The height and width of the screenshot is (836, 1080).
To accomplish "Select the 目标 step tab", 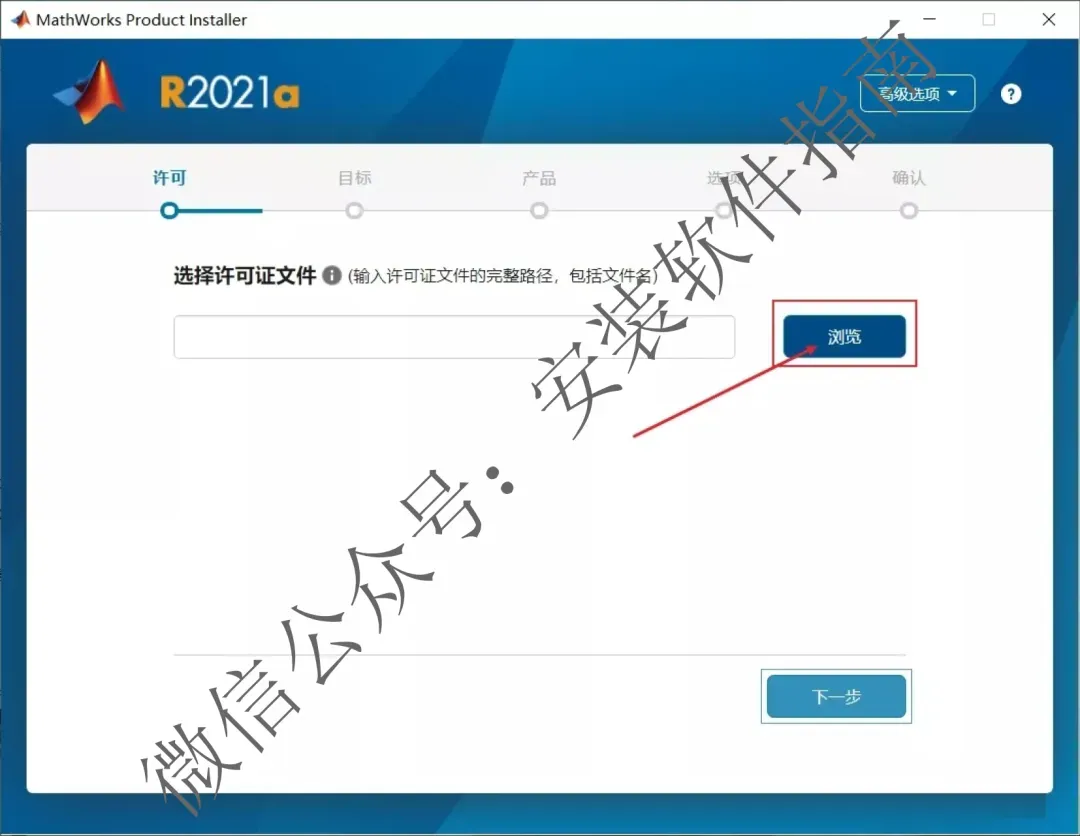I will [355, 178].
